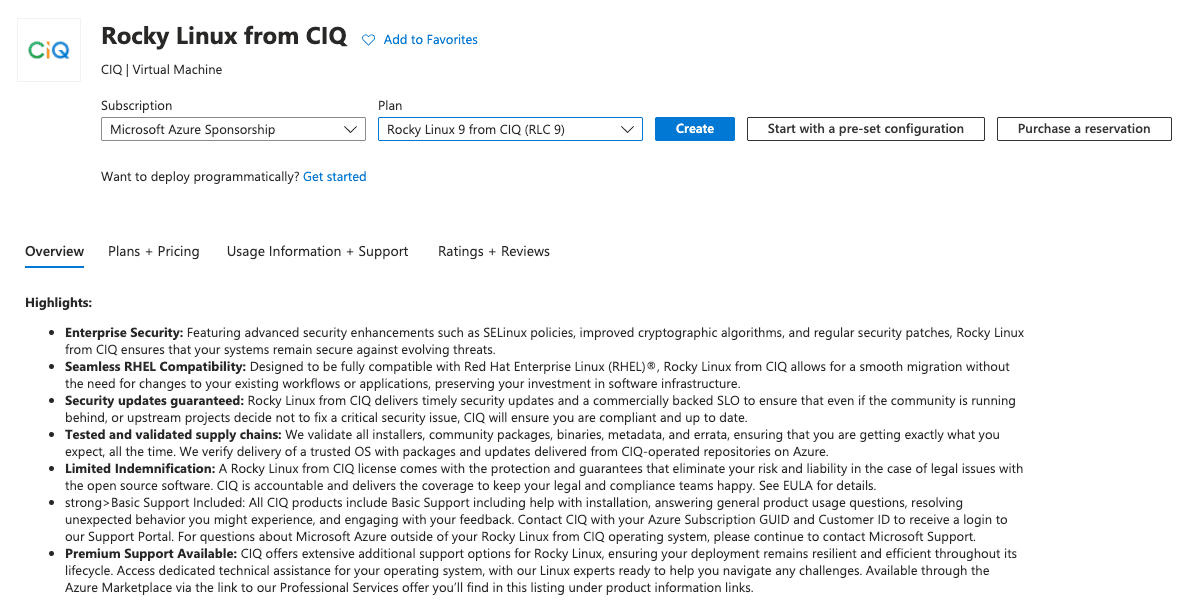Click the CIQ logo thumbnail
Viewport: 1198px width, 607px height.
coord(49,49)
